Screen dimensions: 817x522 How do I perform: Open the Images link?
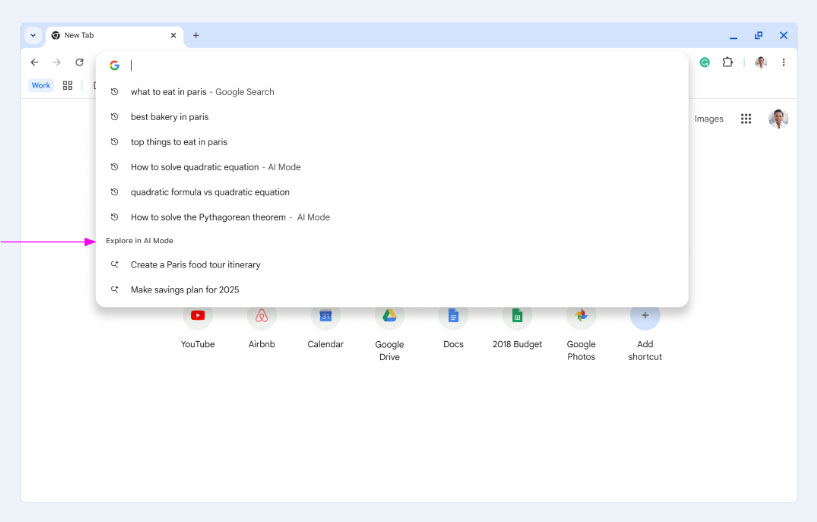coord(709,119)
